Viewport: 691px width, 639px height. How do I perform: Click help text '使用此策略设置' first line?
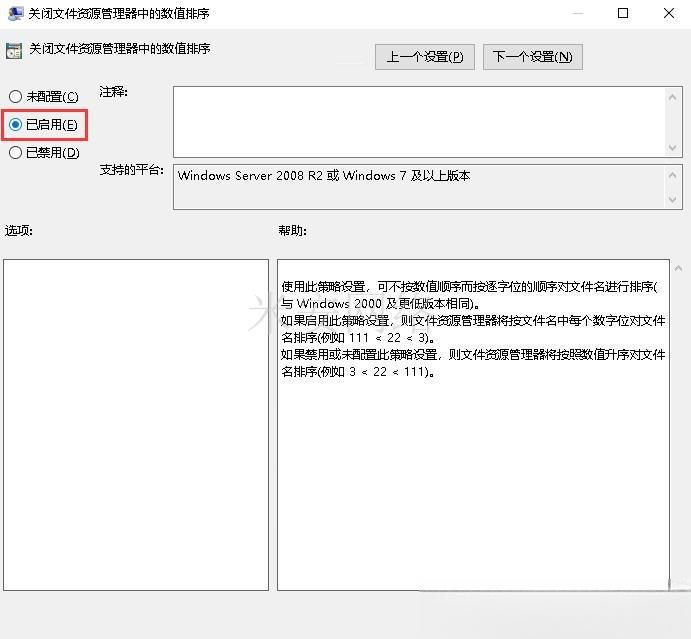coord(469,287)
